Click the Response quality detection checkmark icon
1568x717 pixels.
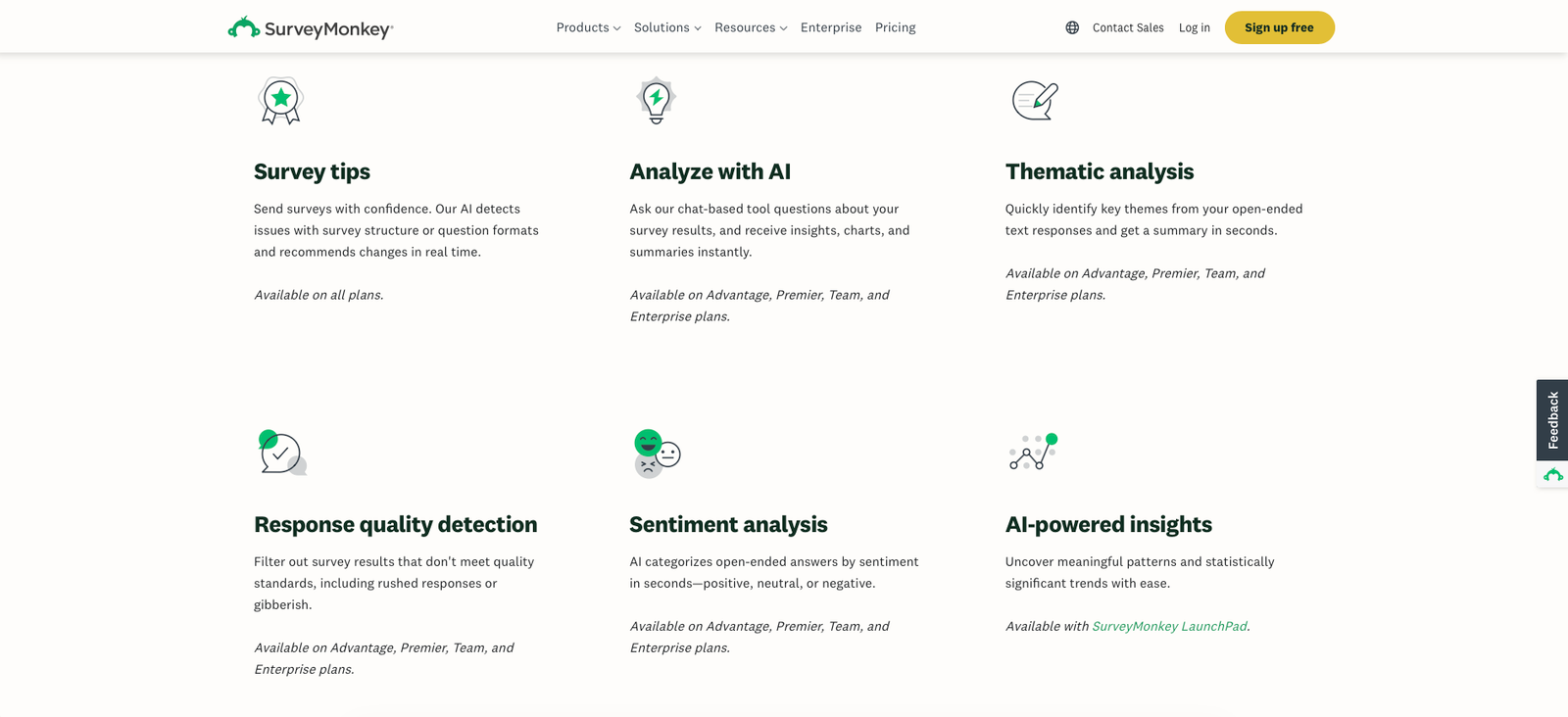(282, 453)
